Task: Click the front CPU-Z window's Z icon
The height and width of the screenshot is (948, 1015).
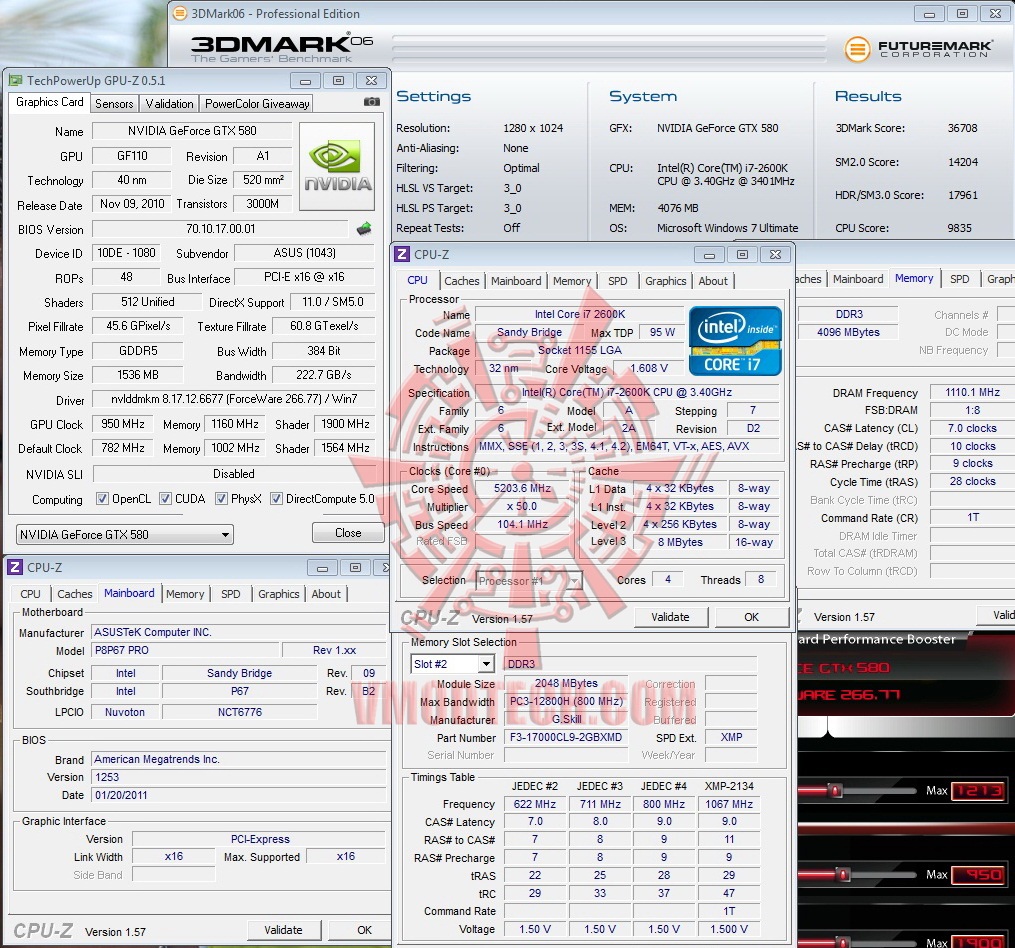Action: pos(402,254)
